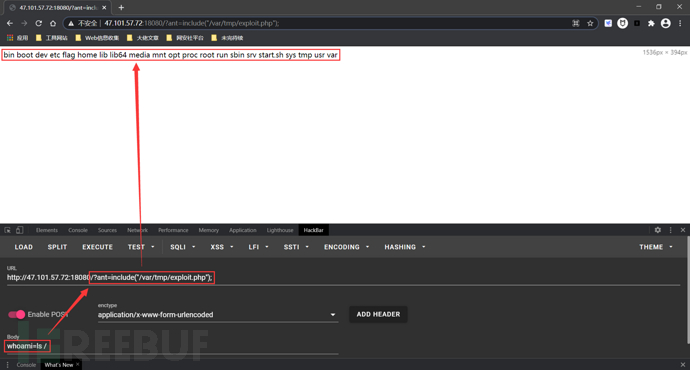Viewport: 690px width, 370px height.
Task: Toggle the DevTools device toolbar icon
Action: tap(19, 230)
